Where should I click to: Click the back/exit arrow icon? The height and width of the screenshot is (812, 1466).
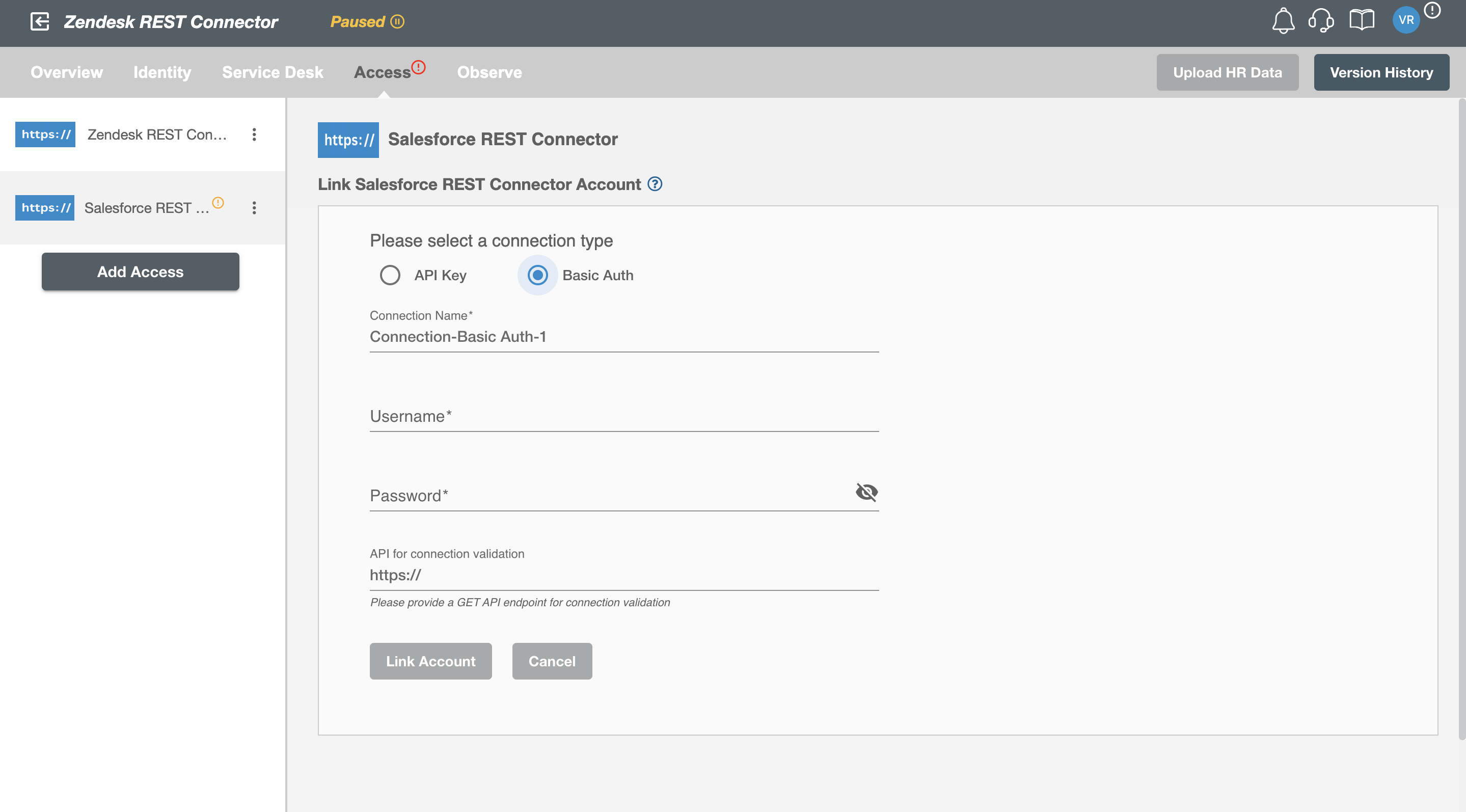pyautogui.click(x=40, y=21)
